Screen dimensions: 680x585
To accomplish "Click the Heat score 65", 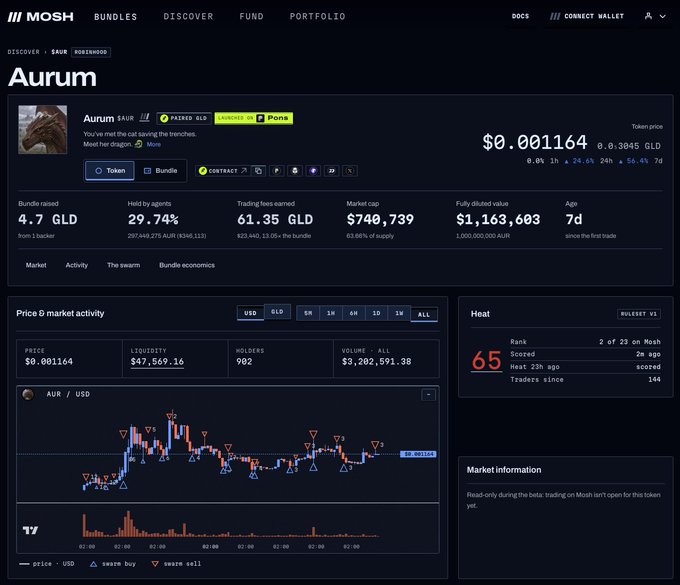I will 487,360.
